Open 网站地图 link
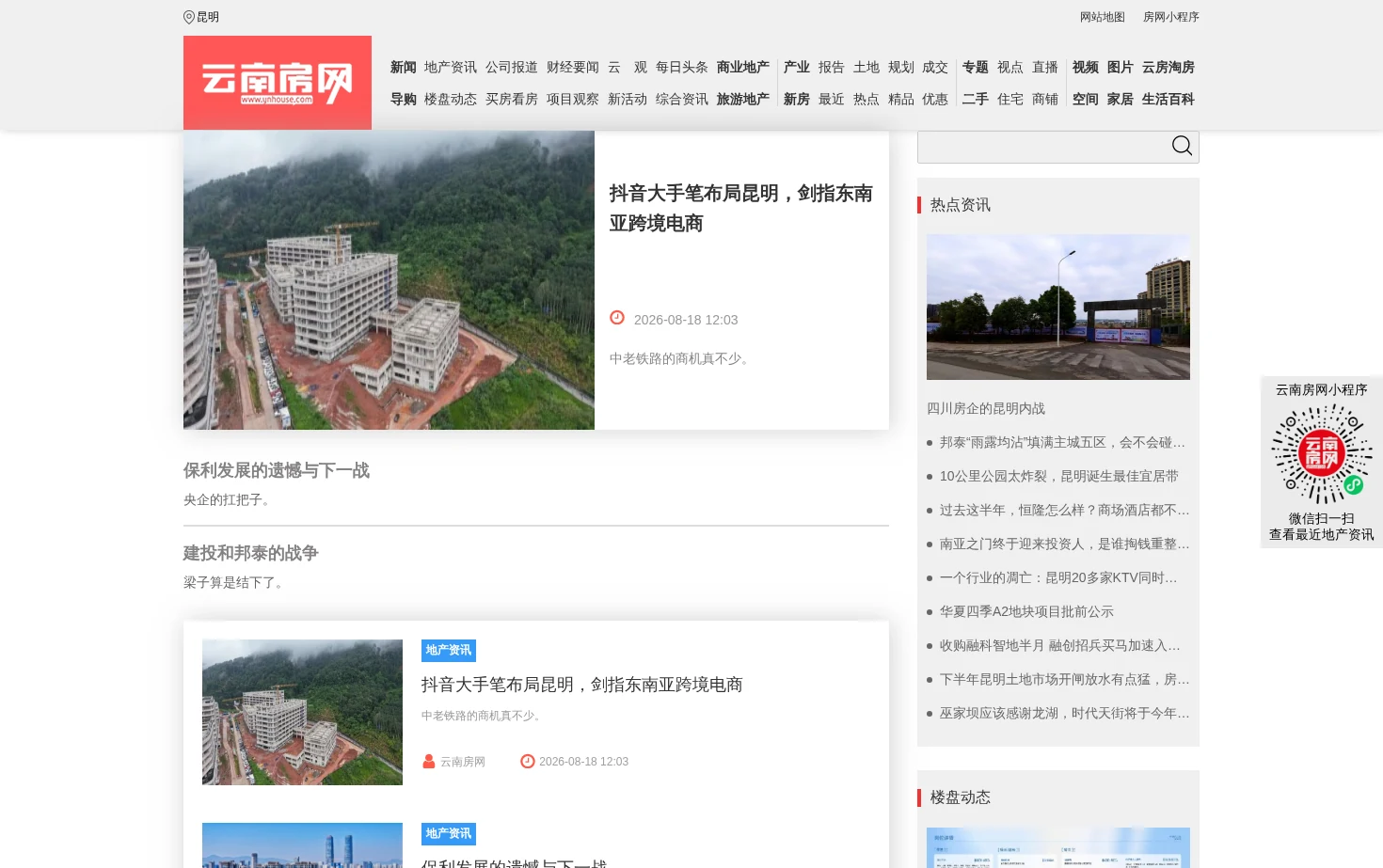Image resolution: width=1383 pixels, height=868 pixels. pyautogui.click(x=1103, y=17)
